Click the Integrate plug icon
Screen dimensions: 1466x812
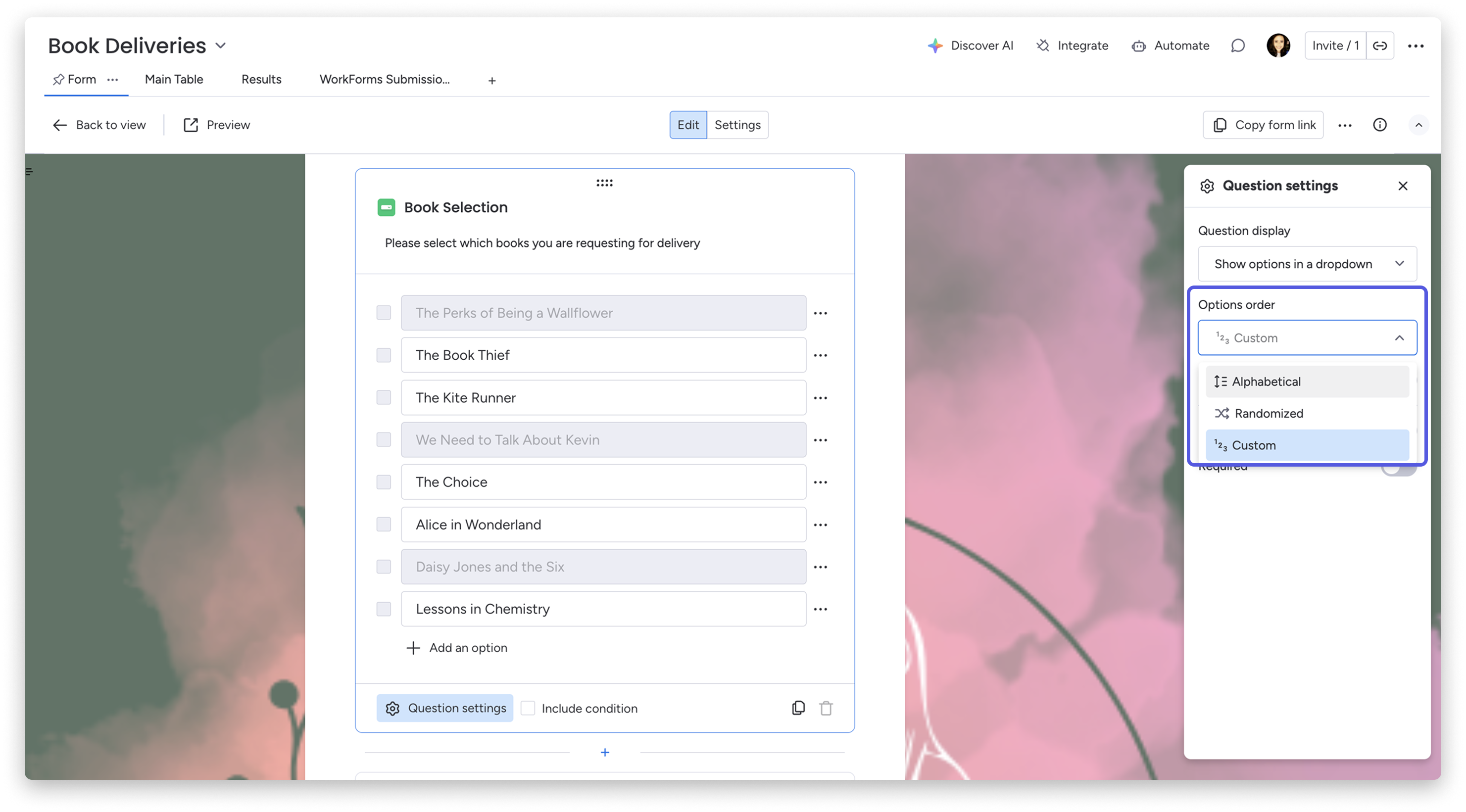tap(1043, 46)
